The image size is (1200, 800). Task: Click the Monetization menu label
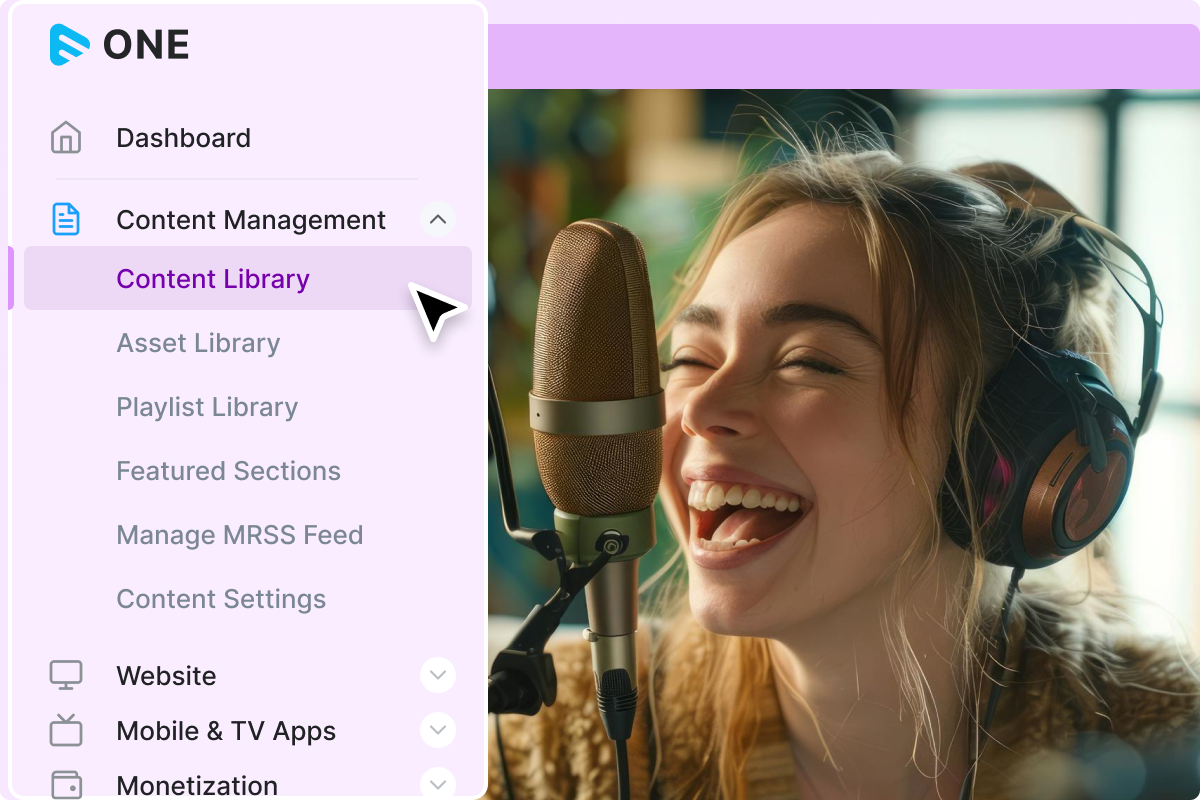coord(197,786)
